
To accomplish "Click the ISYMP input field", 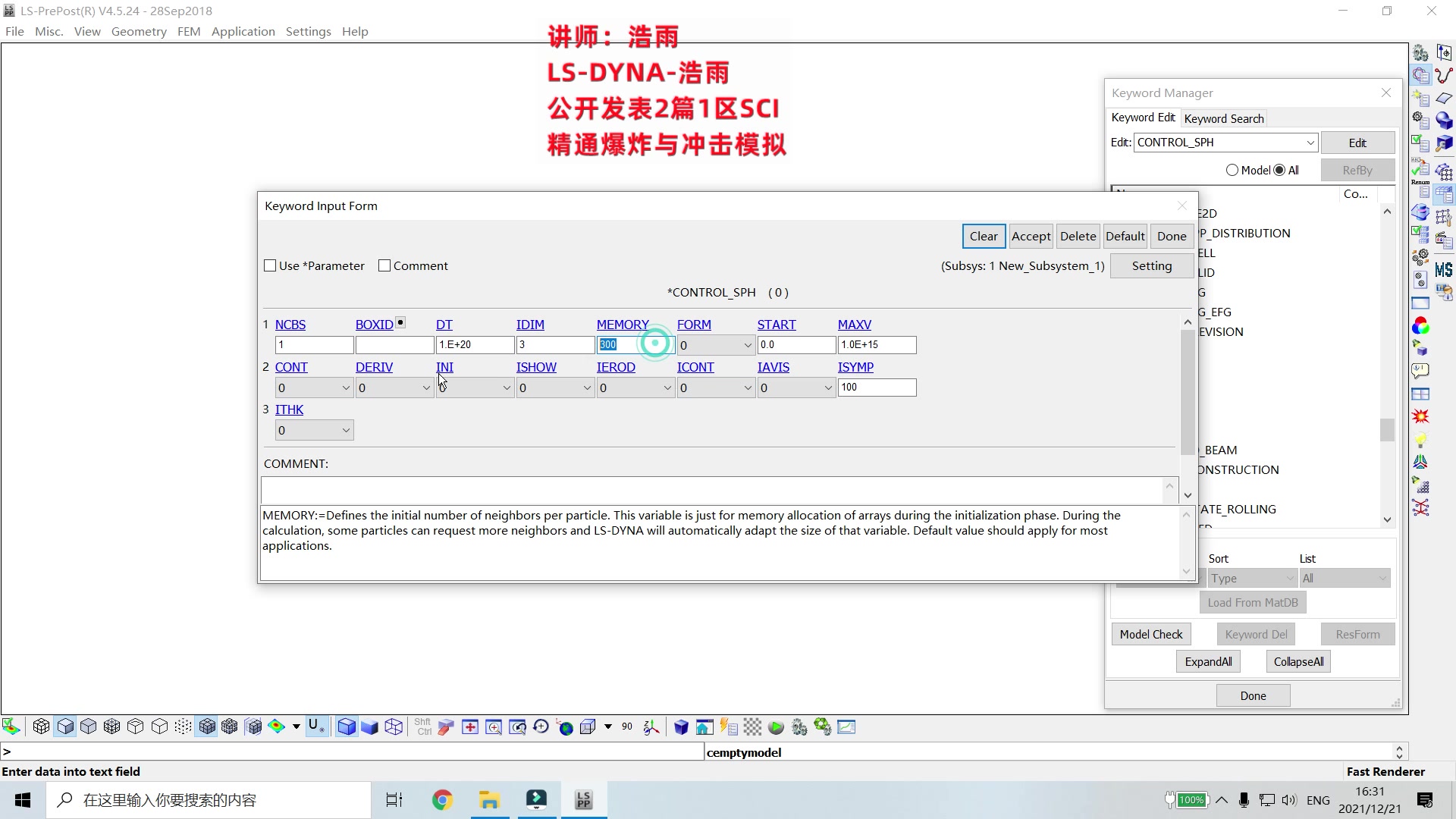I will 876,388.
